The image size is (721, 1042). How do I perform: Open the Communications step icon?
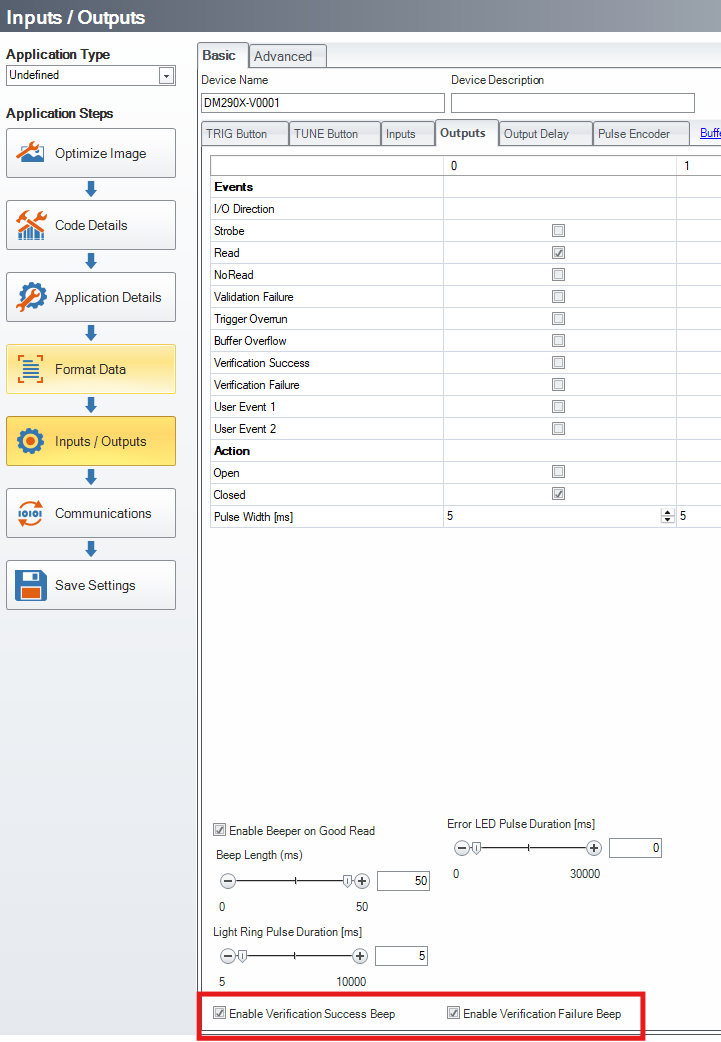31,514
